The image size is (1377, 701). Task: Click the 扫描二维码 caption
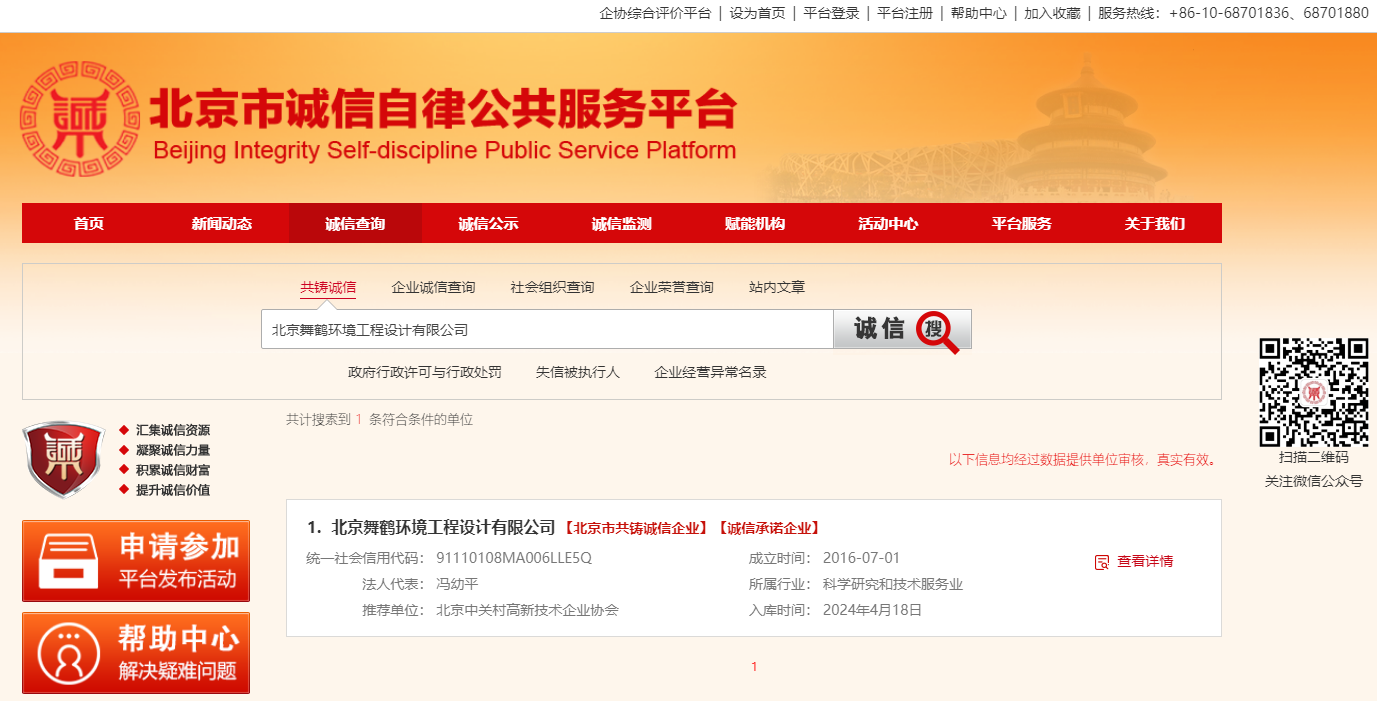click(1313, 458)
